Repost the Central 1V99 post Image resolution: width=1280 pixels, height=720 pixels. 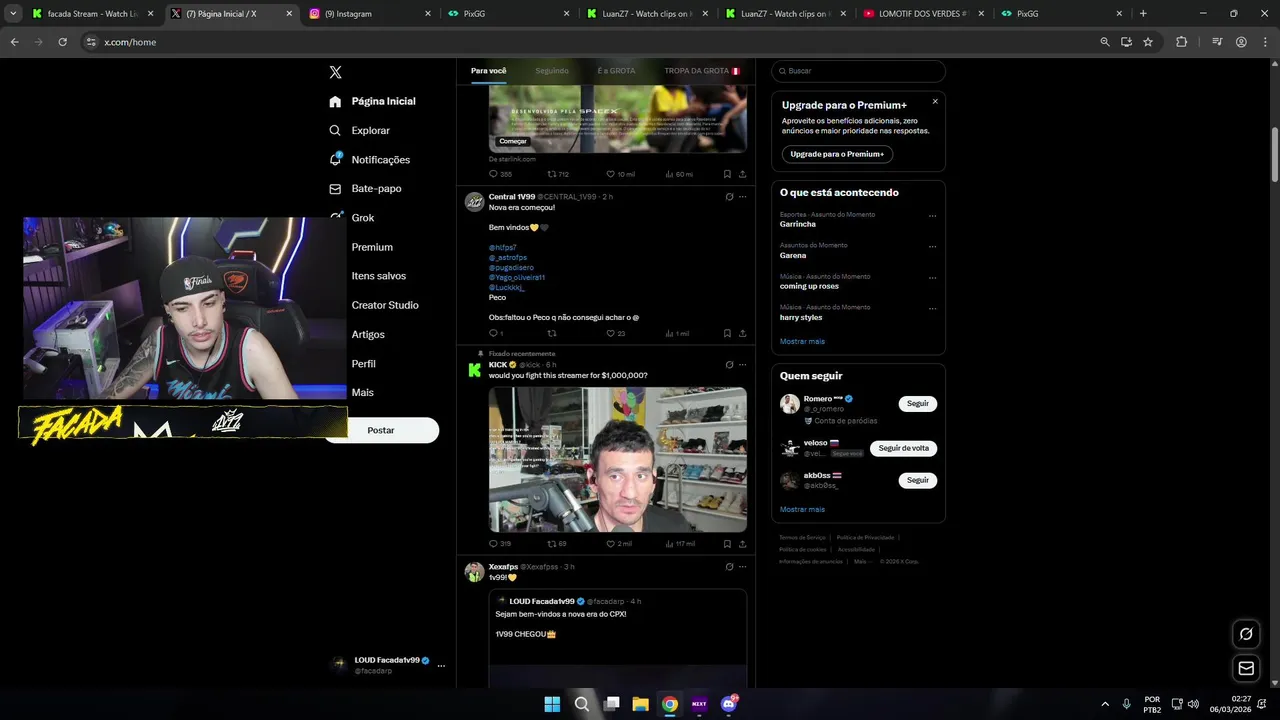pos(551,333)
